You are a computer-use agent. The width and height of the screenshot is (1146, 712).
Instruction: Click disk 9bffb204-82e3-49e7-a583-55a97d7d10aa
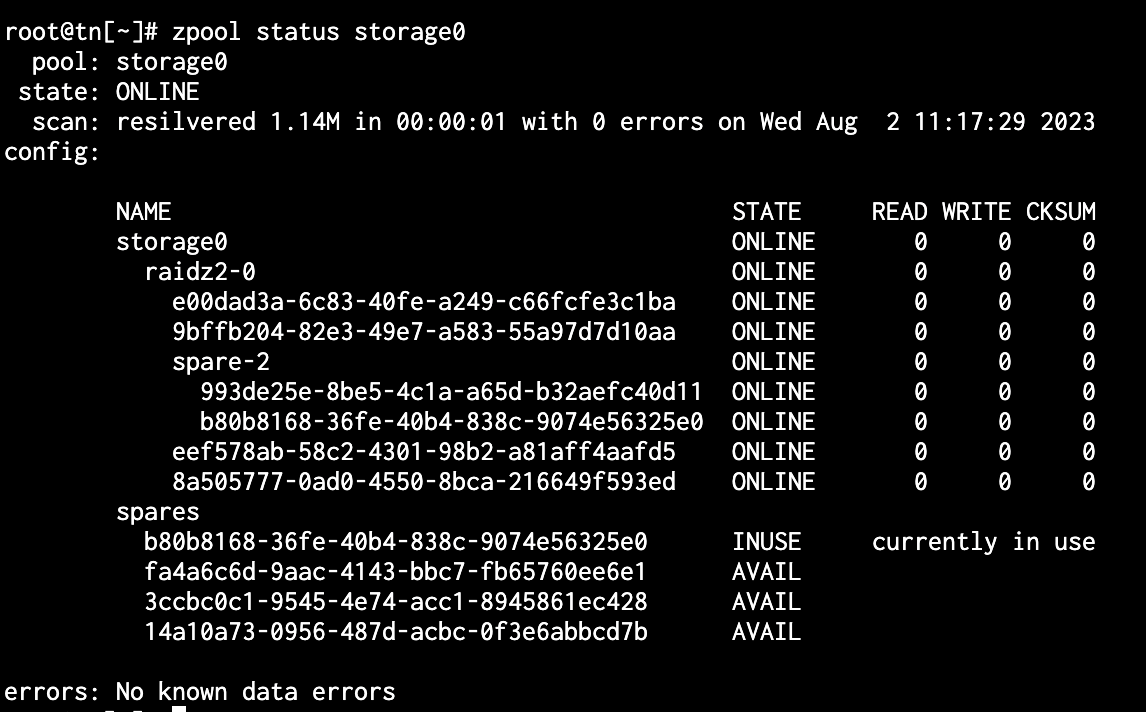tap(424, 332)
